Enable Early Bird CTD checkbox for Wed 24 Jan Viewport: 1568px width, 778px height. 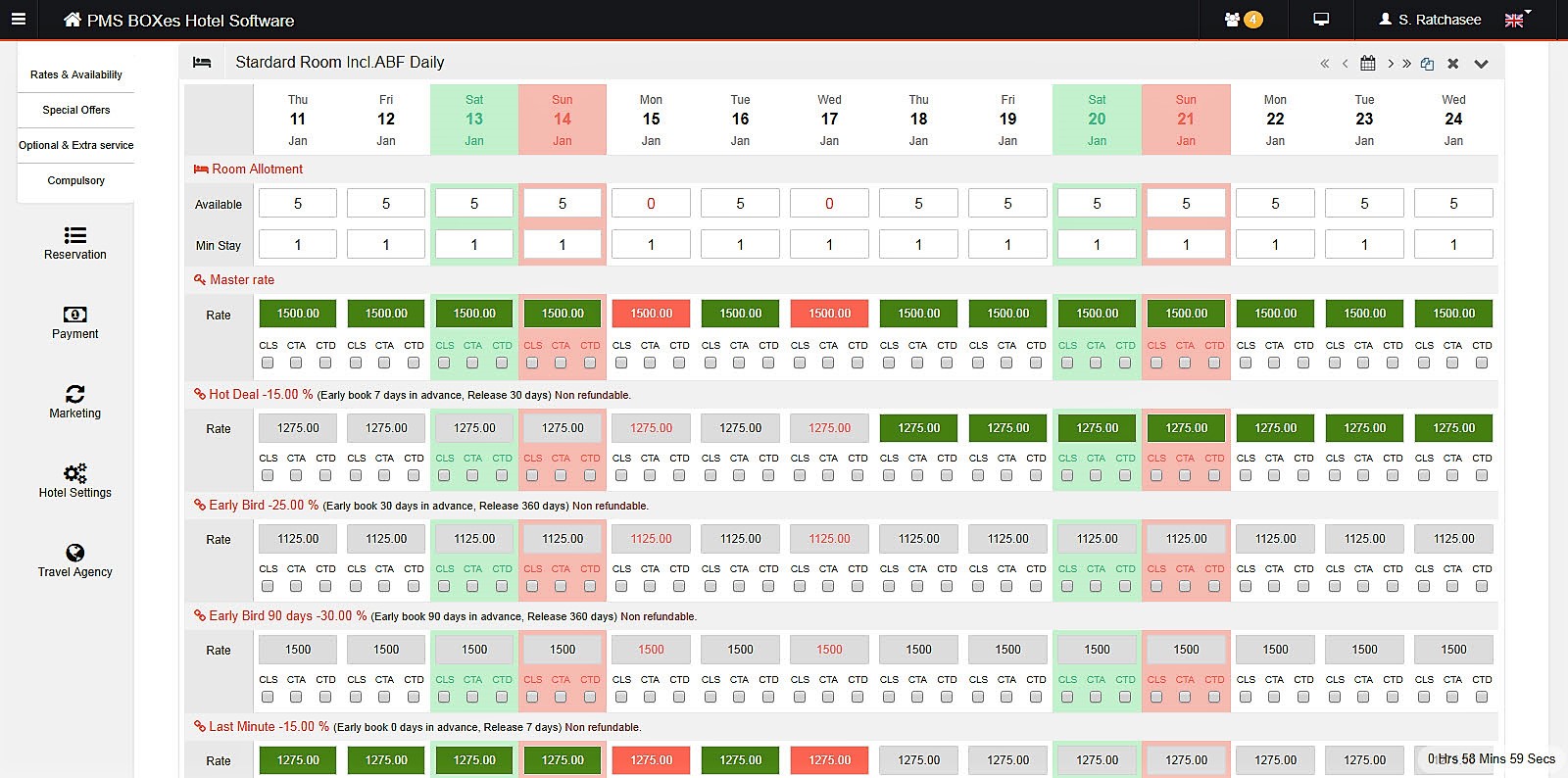pyautogui.click(x=1482, y=586)
